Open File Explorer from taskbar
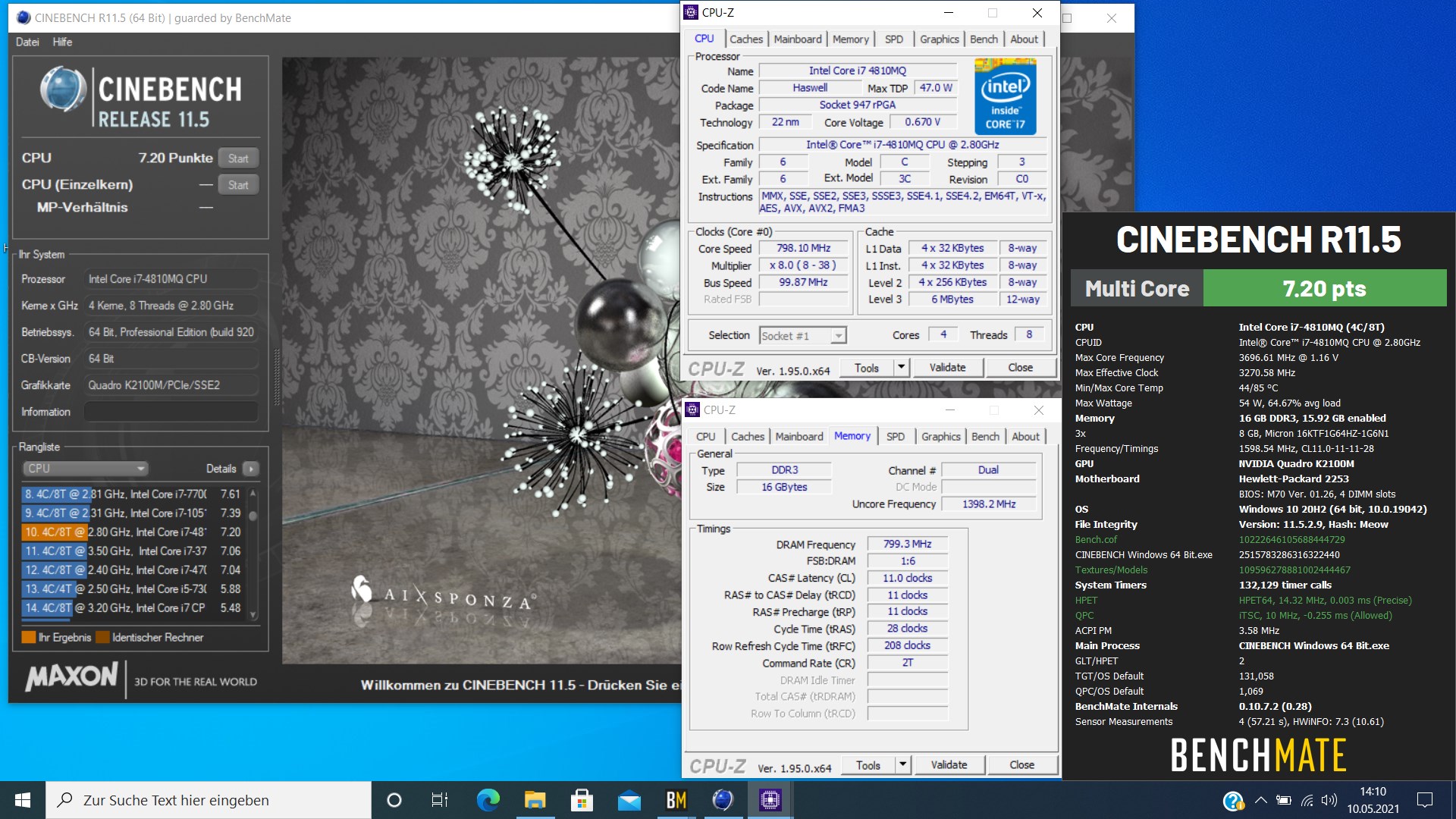The image size is (1456, 819). point(535,800)
